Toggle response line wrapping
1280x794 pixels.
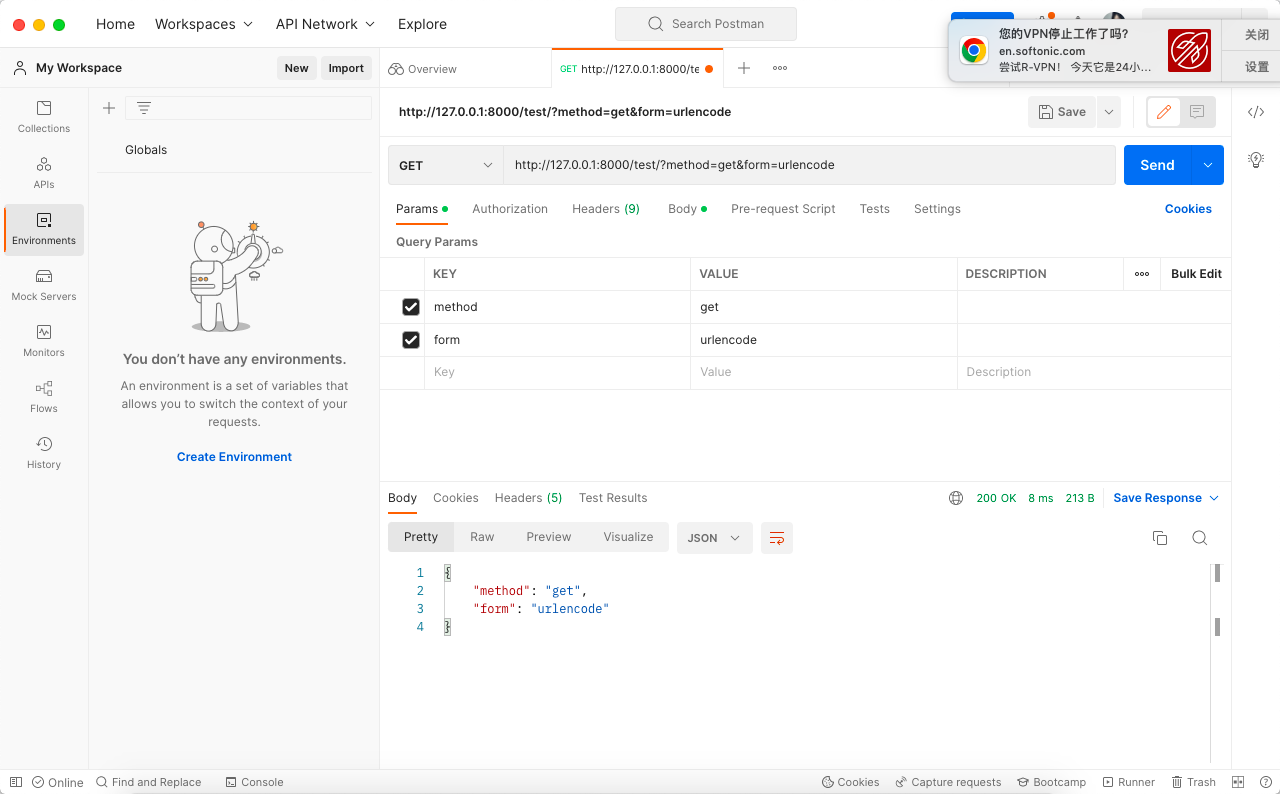(x=777, y=538)
